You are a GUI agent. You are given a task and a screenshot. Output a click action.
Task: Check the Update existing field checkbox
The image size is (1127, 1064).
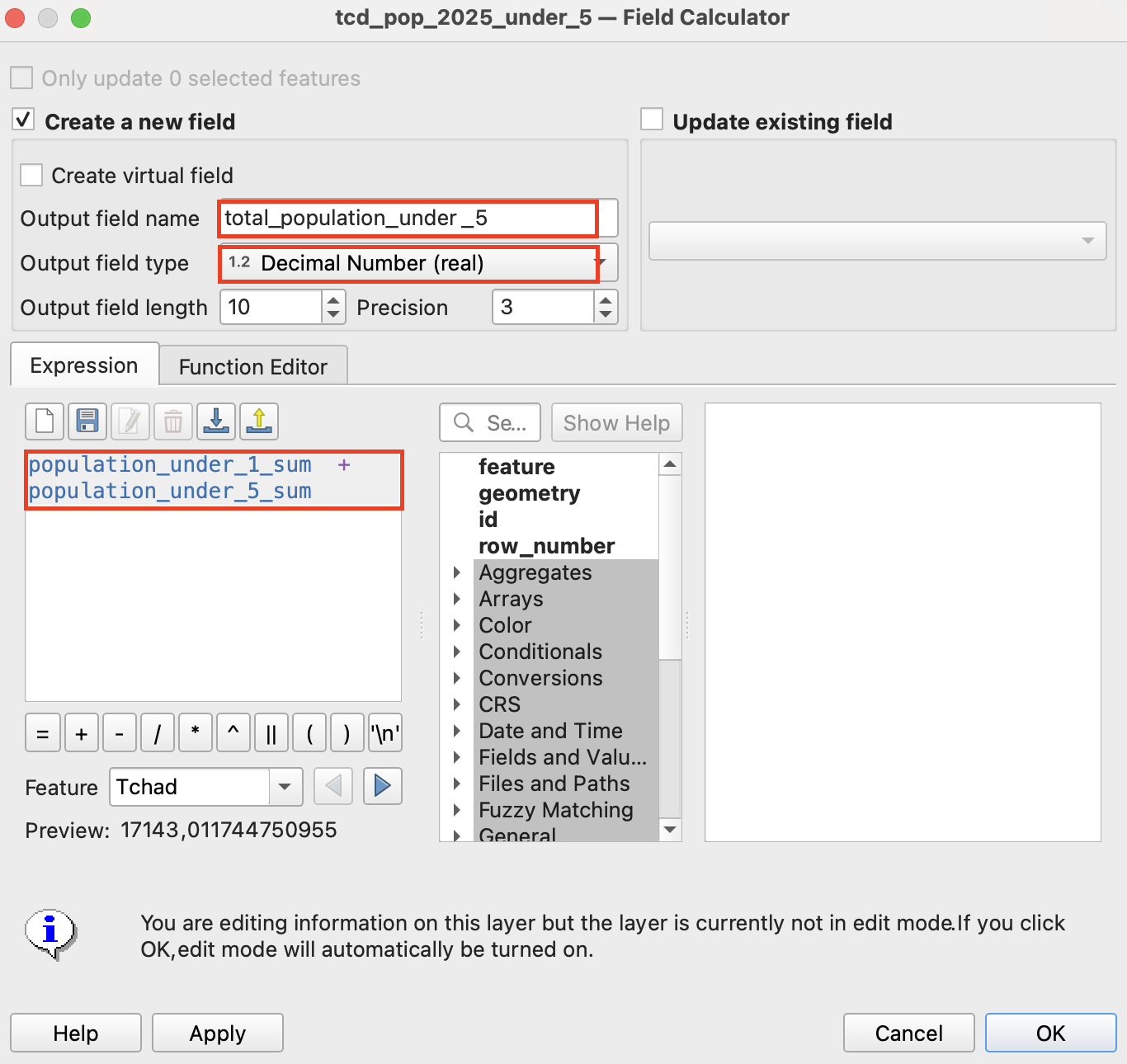coord(653,120)
